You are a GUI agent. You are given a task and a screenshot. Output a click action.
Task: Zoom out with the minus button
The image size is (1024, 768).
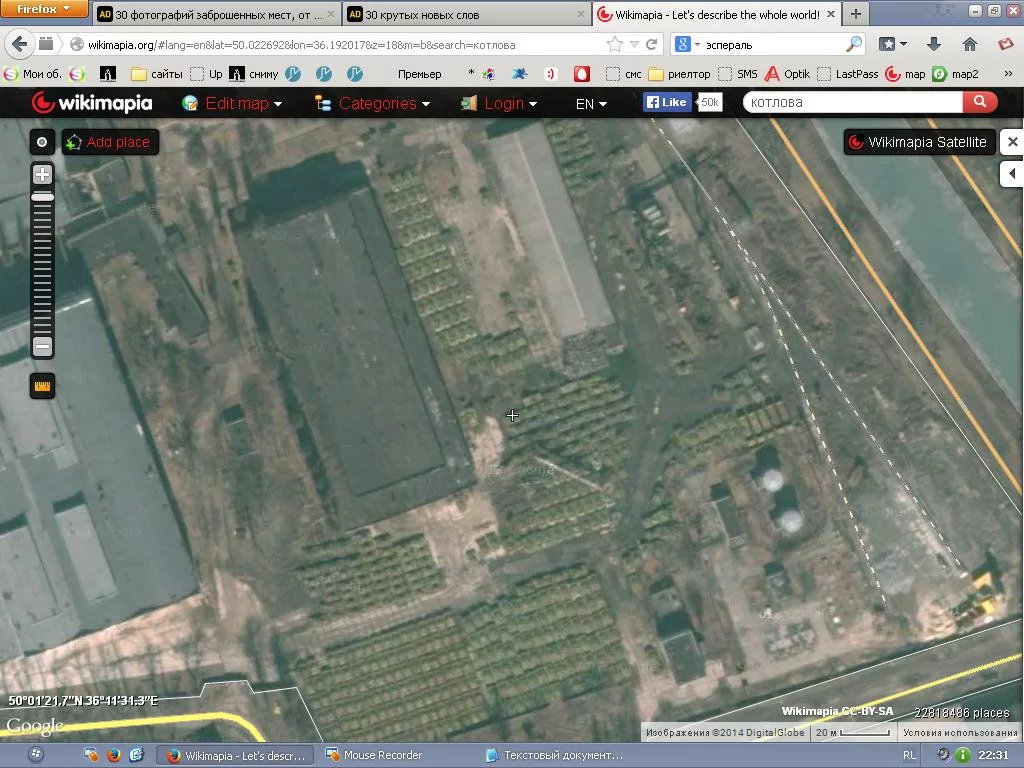coord(42,346)
